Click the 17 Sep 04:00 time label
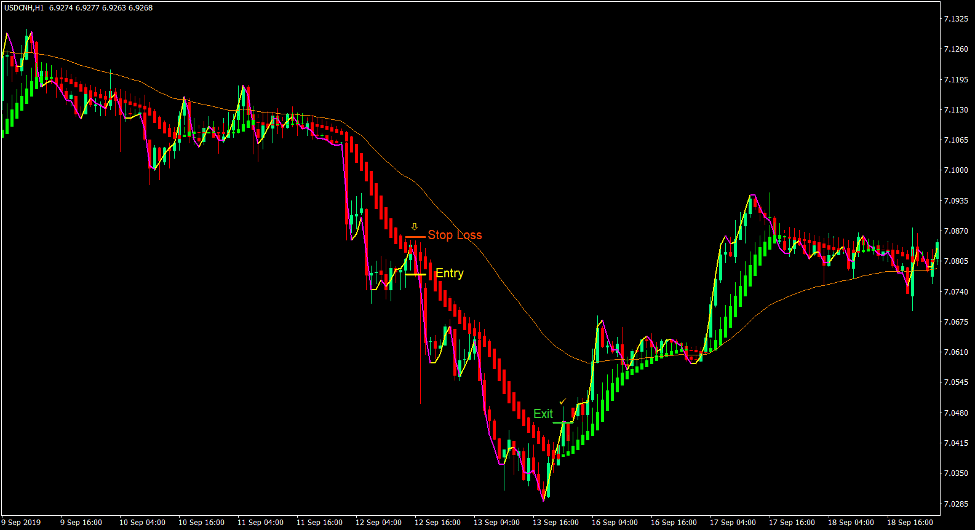 [731, 522]
